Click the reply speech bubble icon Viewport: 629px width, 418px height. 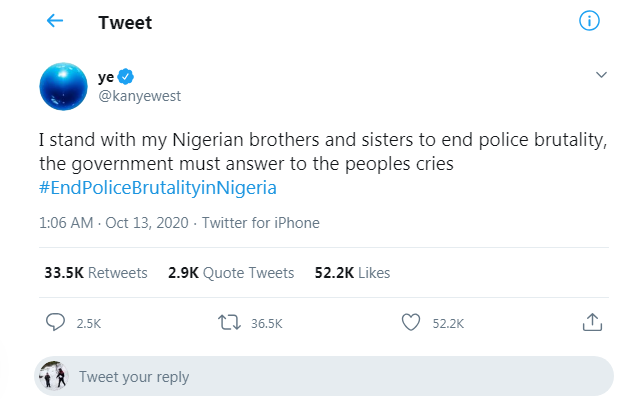[56, 322]
